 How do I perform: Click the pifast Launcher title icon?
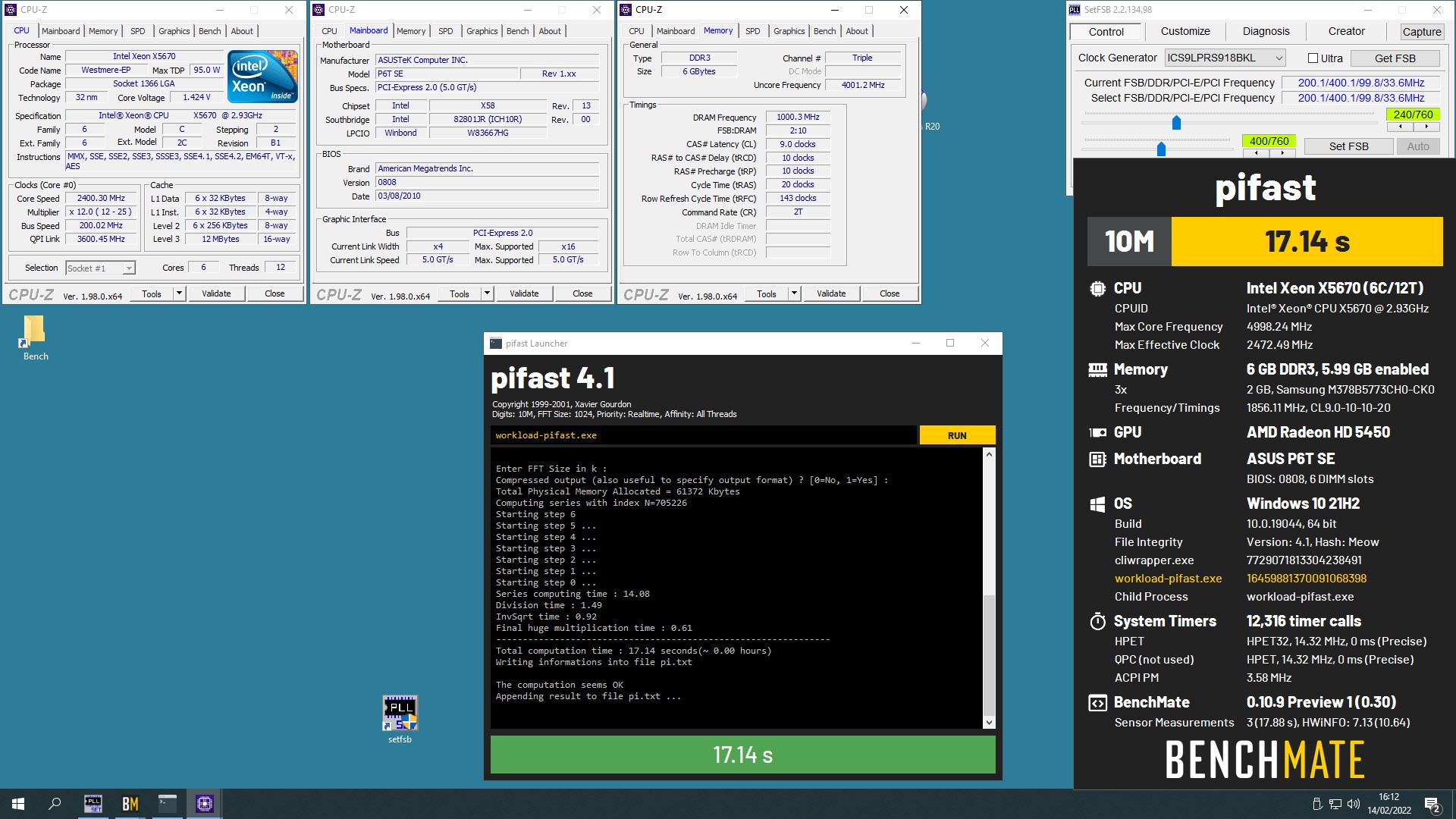pos(496,344)
